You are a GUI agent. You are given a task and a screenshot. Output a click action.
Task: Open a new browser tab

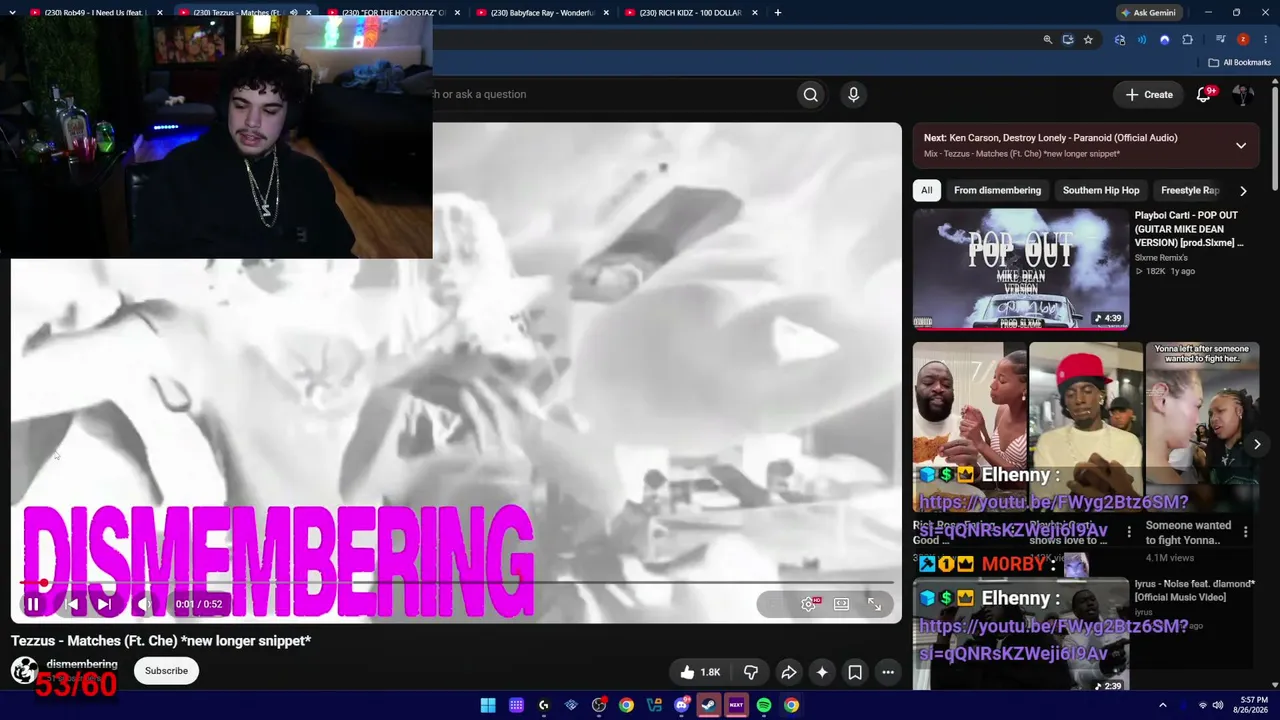(778, 13)
